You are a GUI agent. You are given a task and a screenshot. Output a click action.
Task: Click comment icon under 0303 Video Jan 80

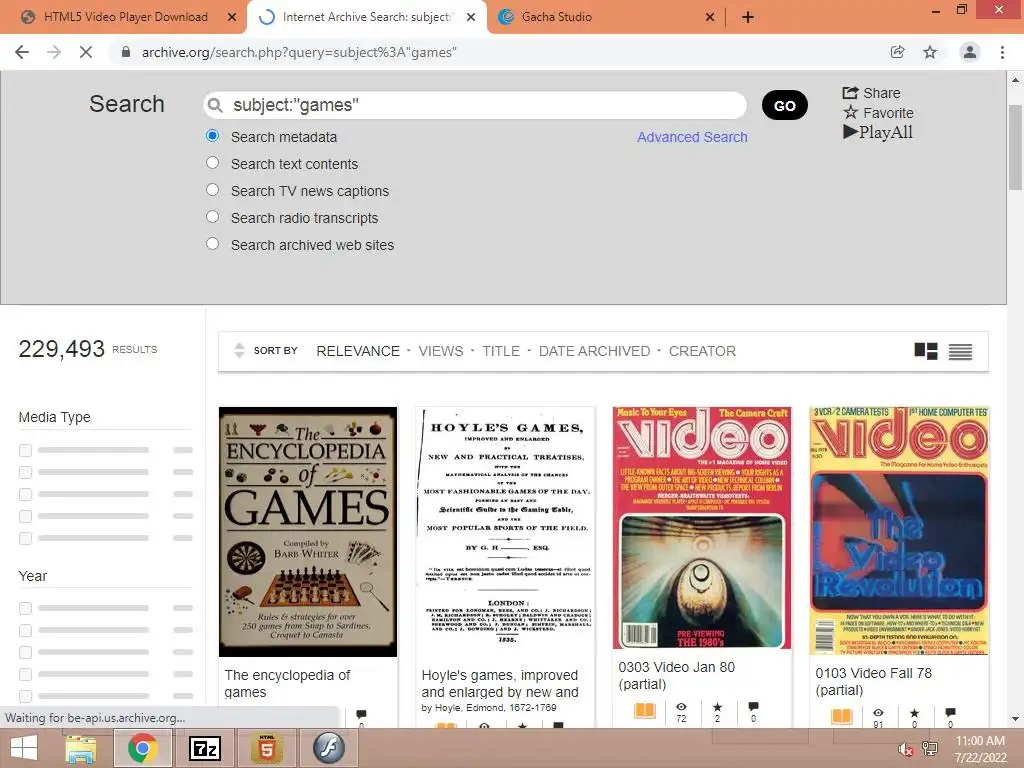(x=754, y=707)
